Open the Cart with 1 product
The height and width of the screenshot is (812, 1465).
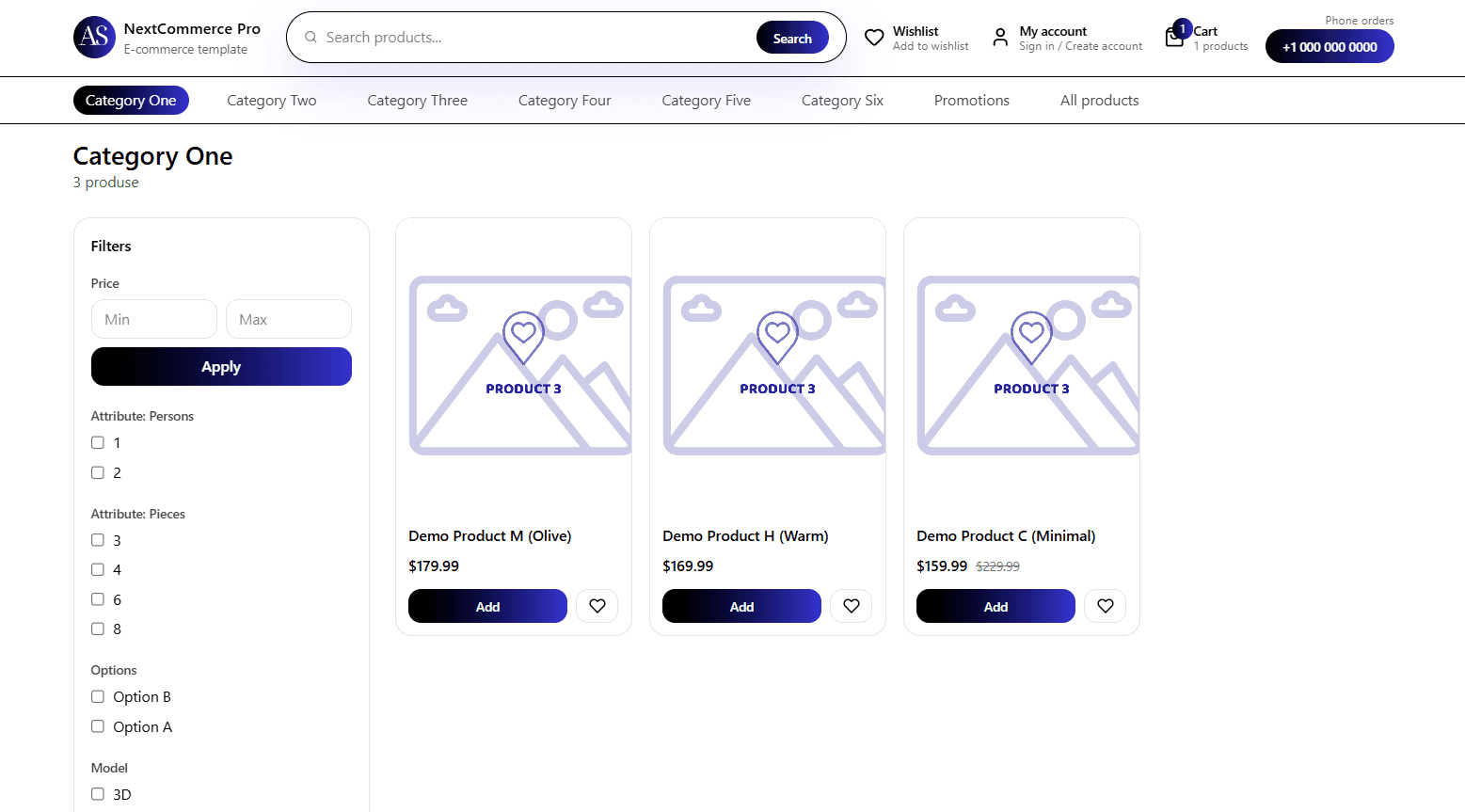tap(1174, 38)
